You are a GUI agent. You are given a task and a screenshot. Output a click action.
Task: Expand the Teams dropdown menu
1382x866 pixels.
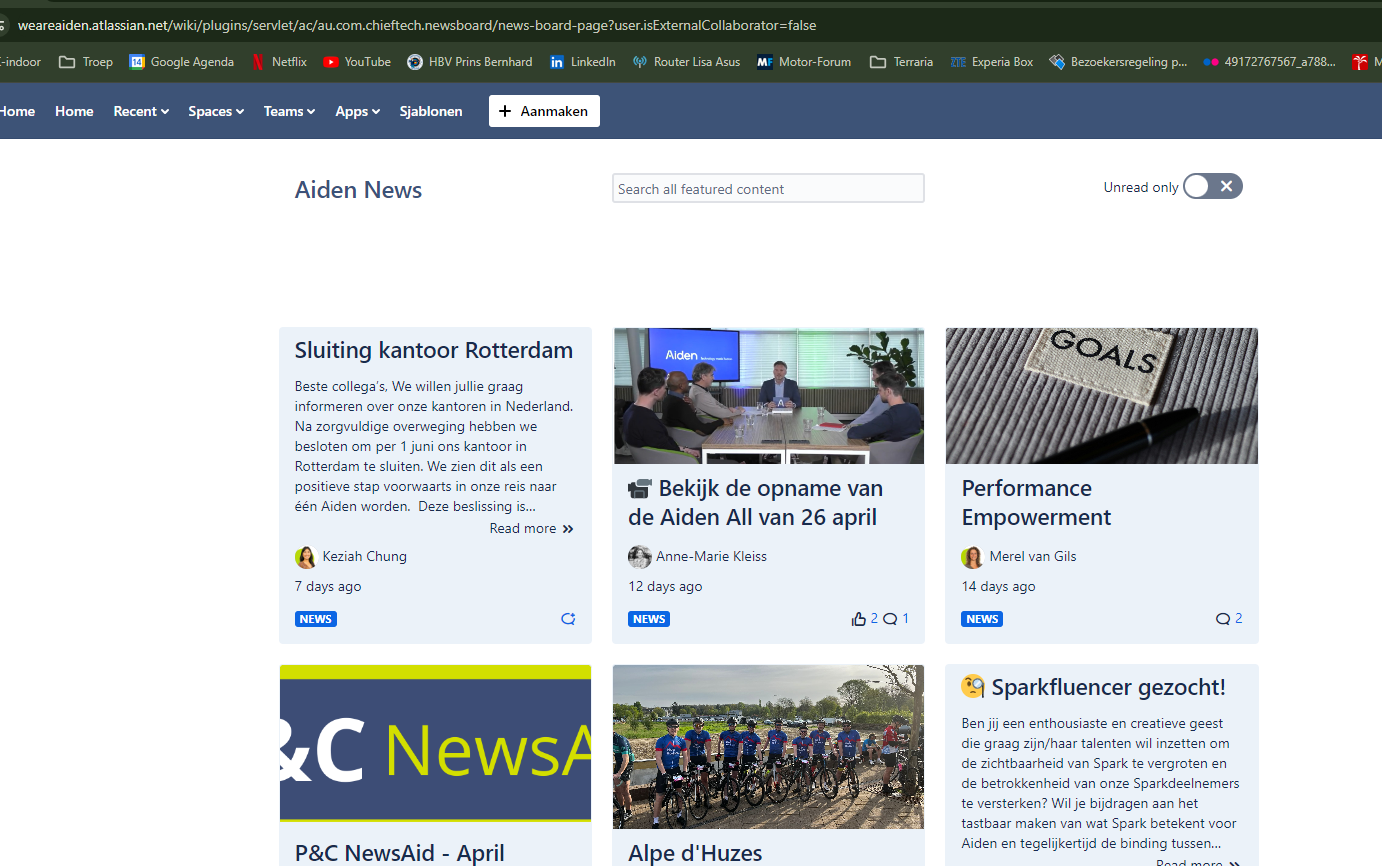coord(289,111)
